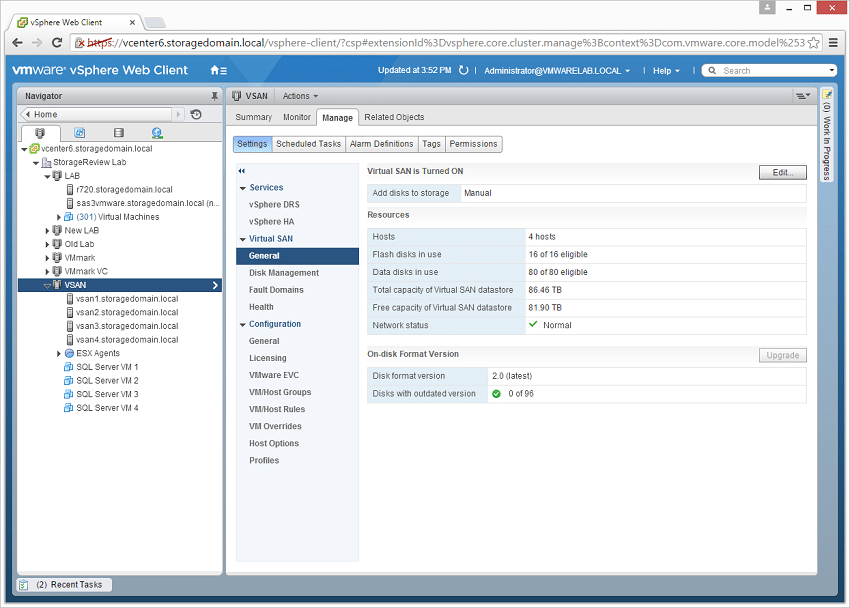Open the Virtual SAN Health page
Screen dimensions: 850x608
coord(261,307)
